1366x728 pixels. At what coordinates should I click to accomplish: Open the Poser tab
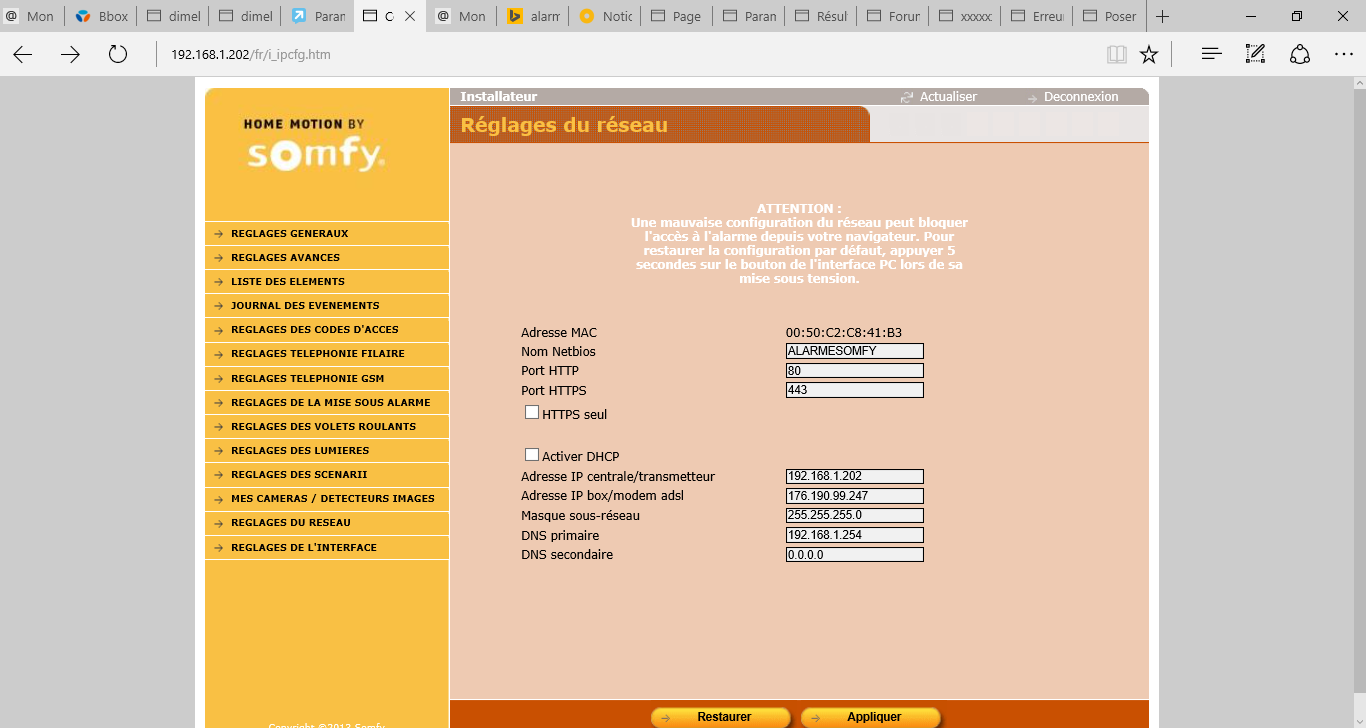tap(1109, 16)
